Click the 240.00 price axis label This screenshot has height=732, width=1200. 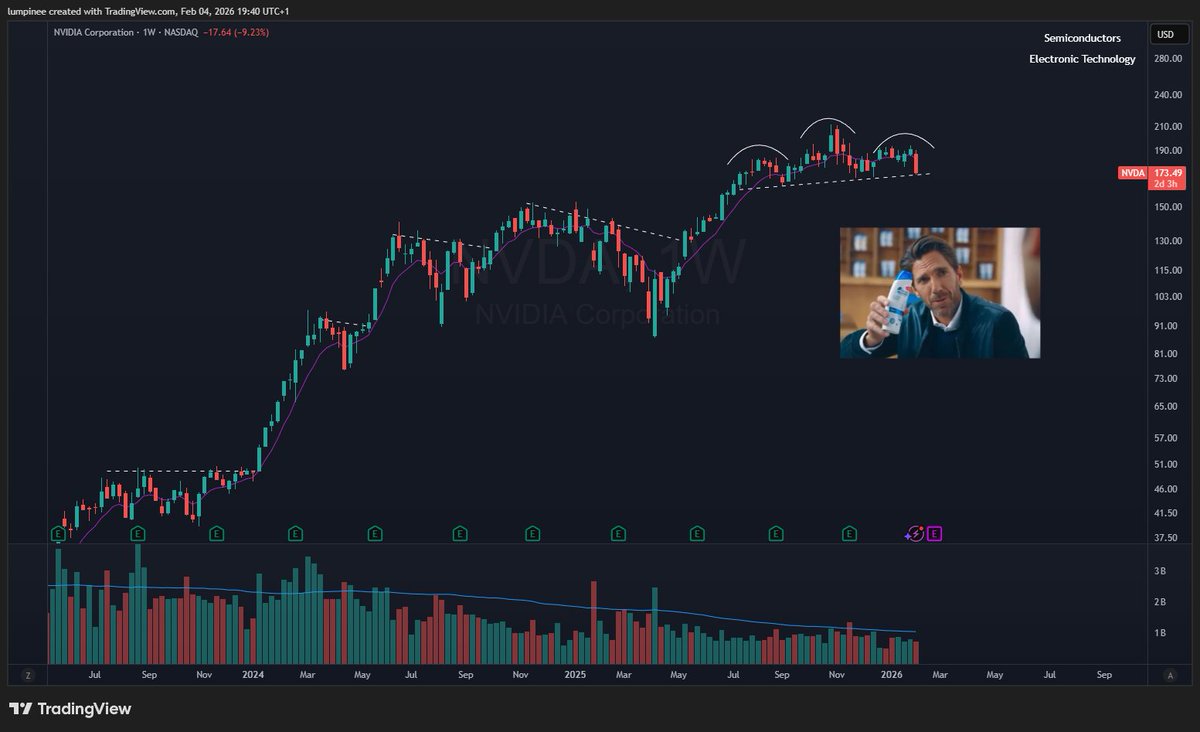click(x=1168, y=96)
